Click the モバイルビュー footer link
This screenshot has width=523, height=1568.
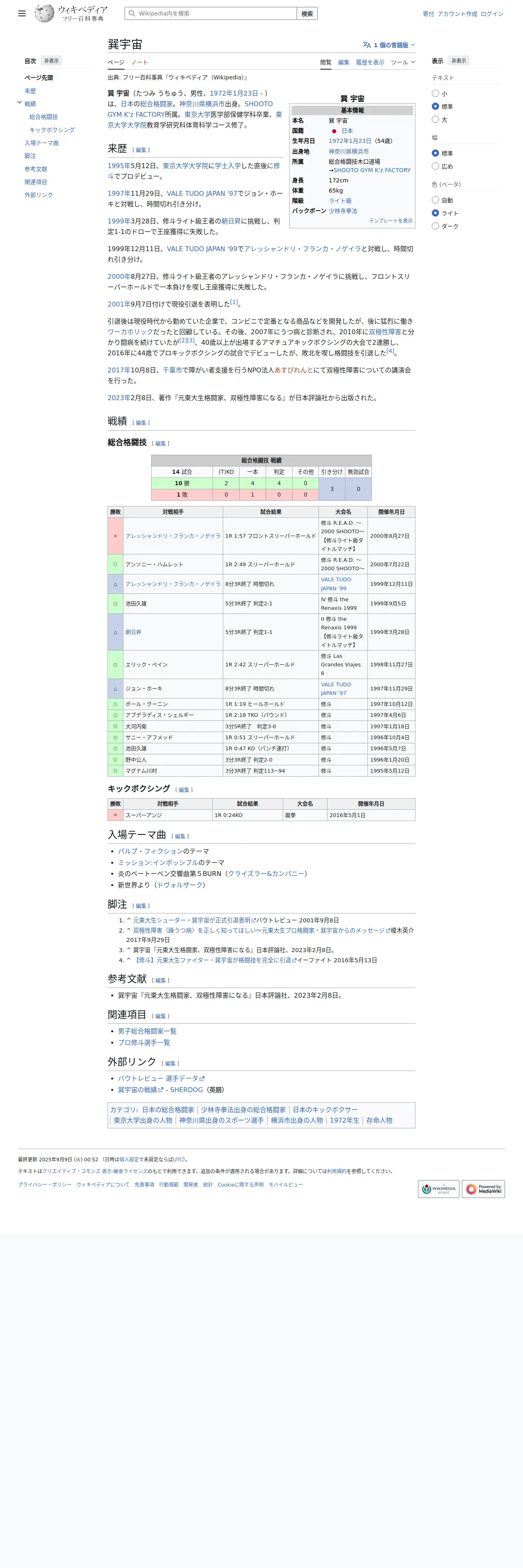pos(286,1185)
